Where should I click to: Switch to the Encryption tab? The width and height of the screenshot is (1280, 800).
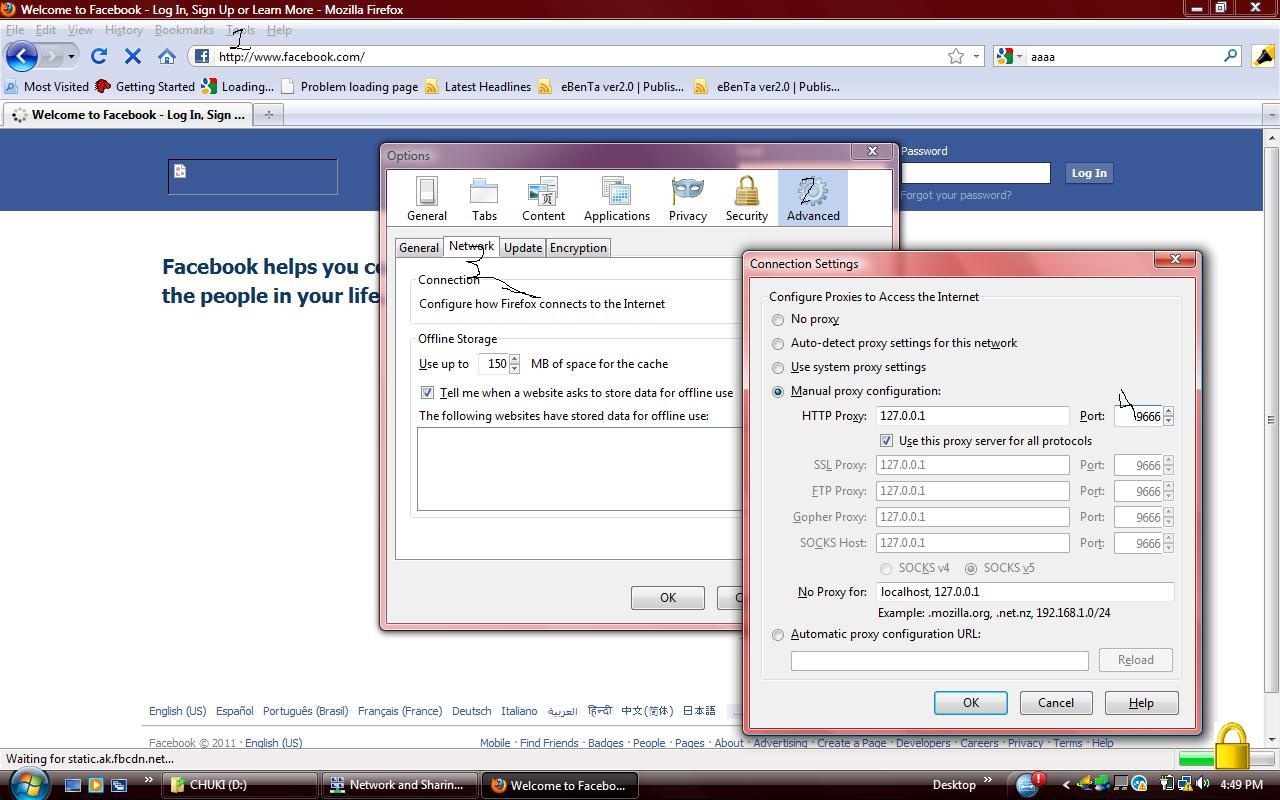click(578, 248)
